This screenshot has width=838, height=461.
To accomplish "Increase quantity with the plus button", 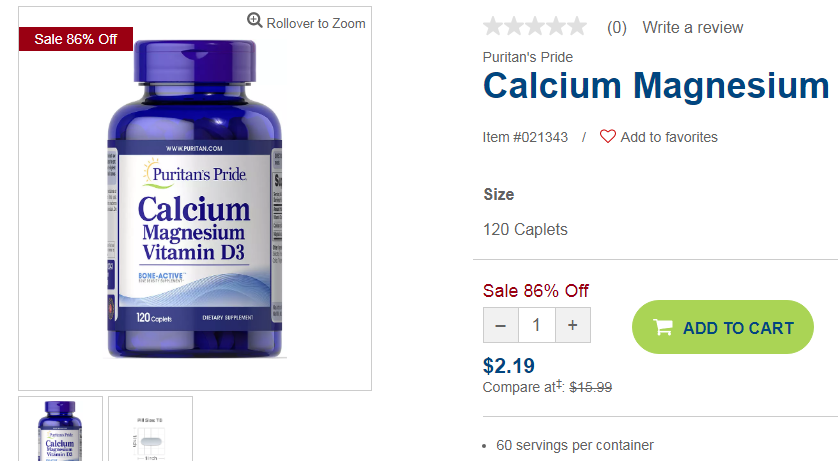I will coord(573,325).
